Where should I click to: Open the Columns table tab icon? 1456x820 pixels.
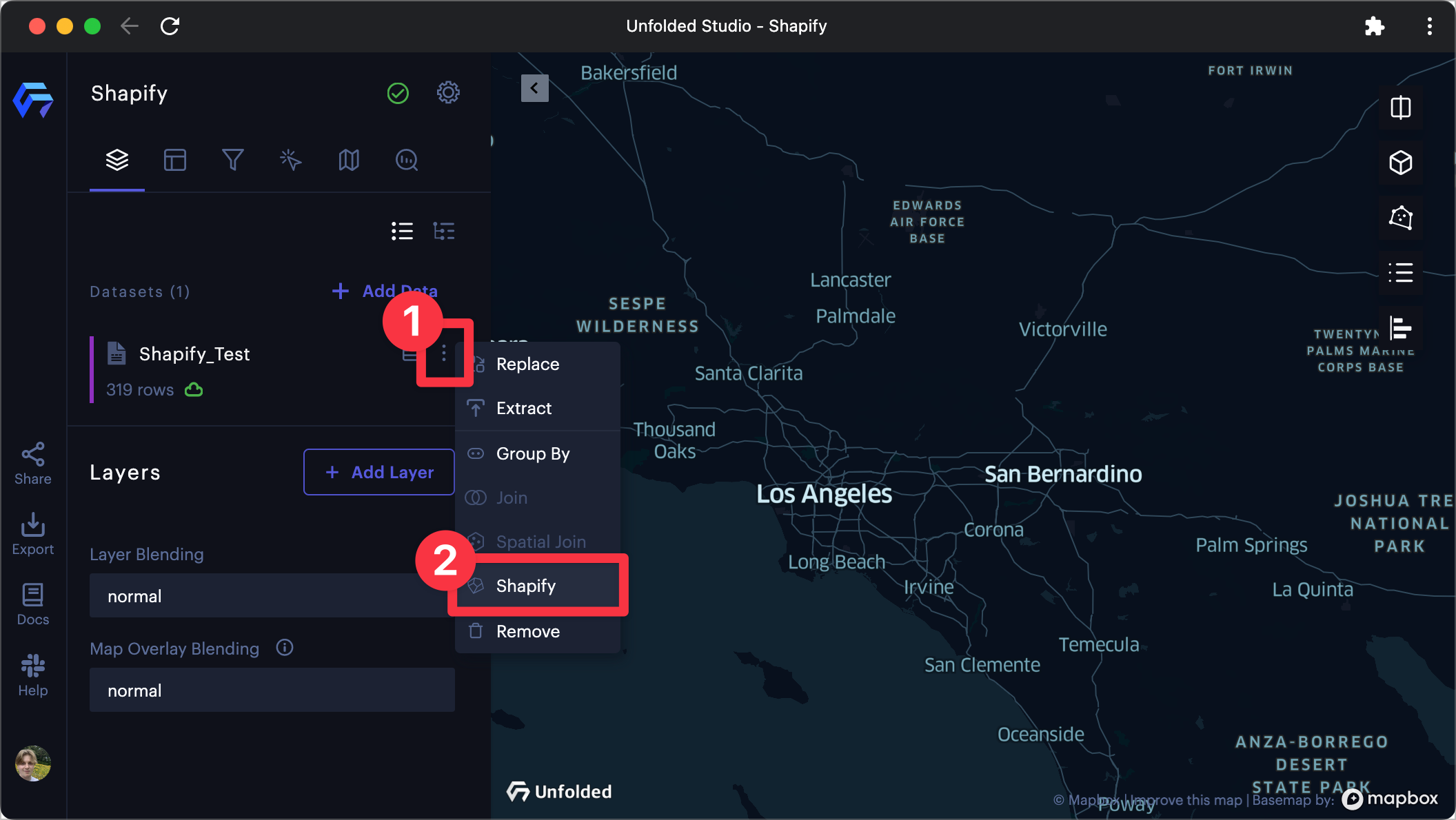click(175, 160)
